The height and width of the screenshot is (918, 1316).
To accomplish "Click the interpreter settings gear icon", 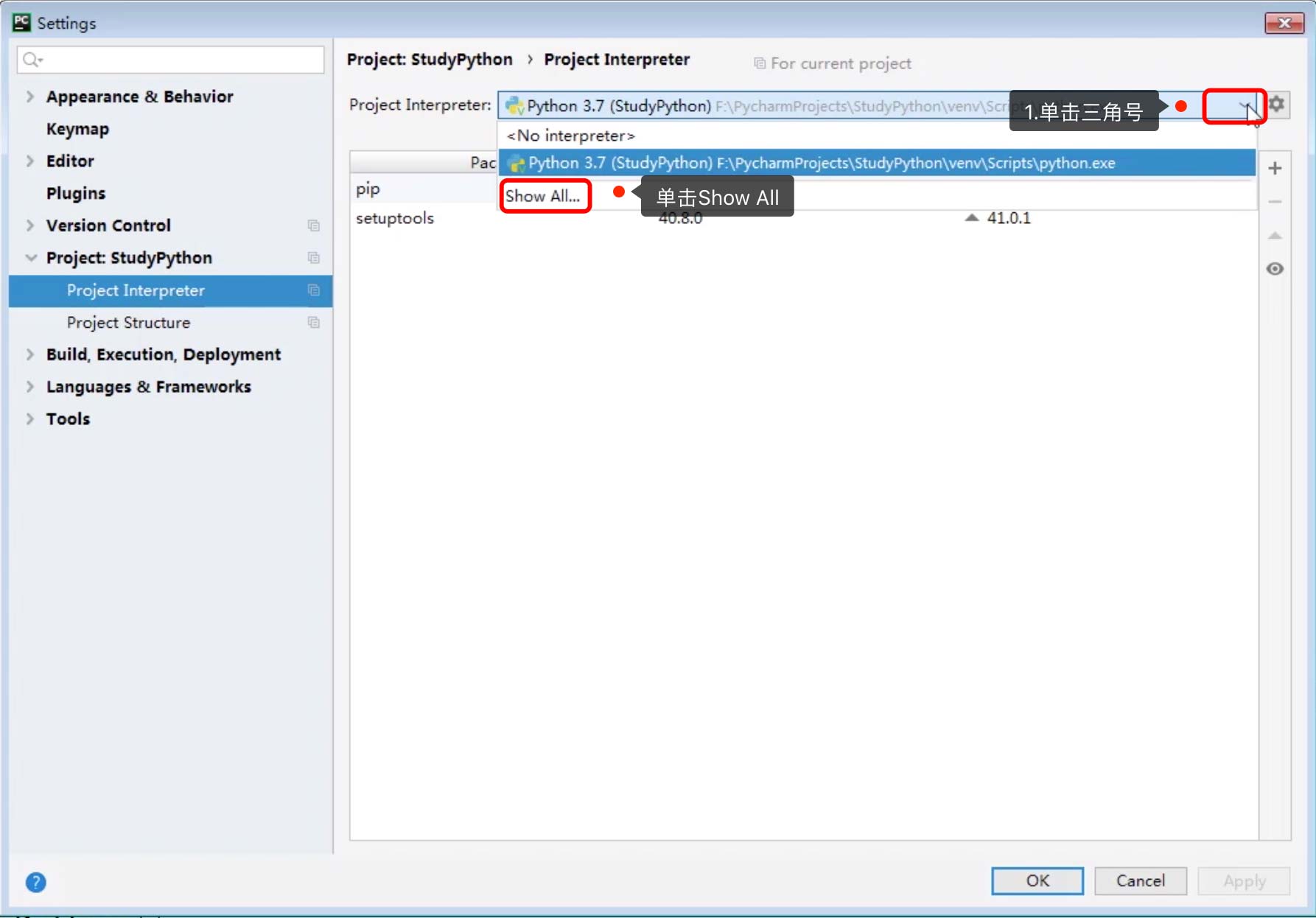I will pyautogui.click(x=1277, y=105).
